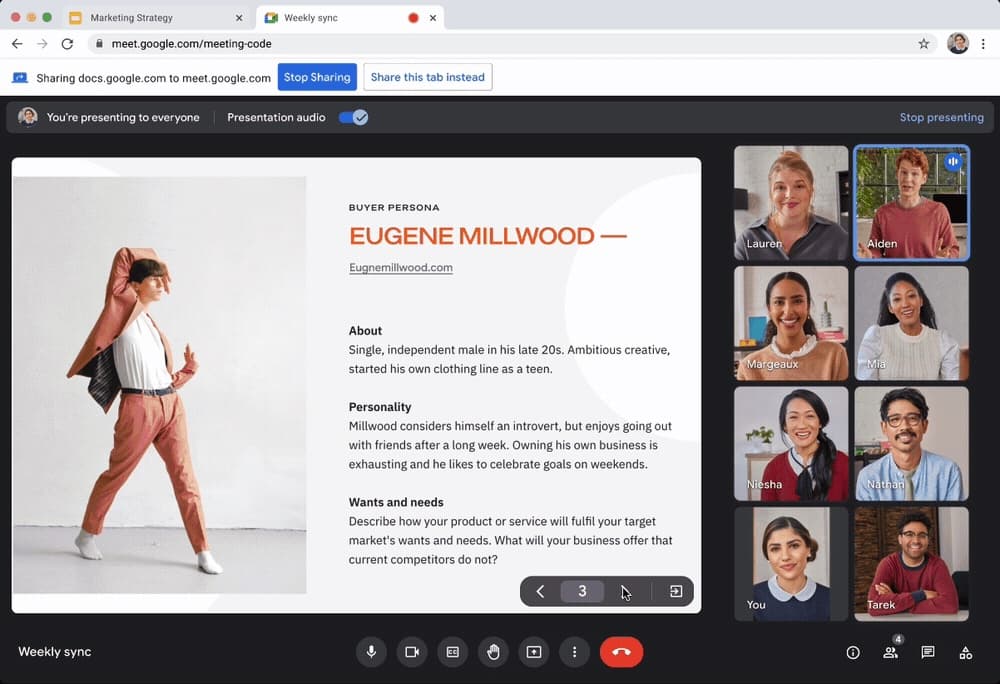Go to the previous slide

click(x=540, y=591)
